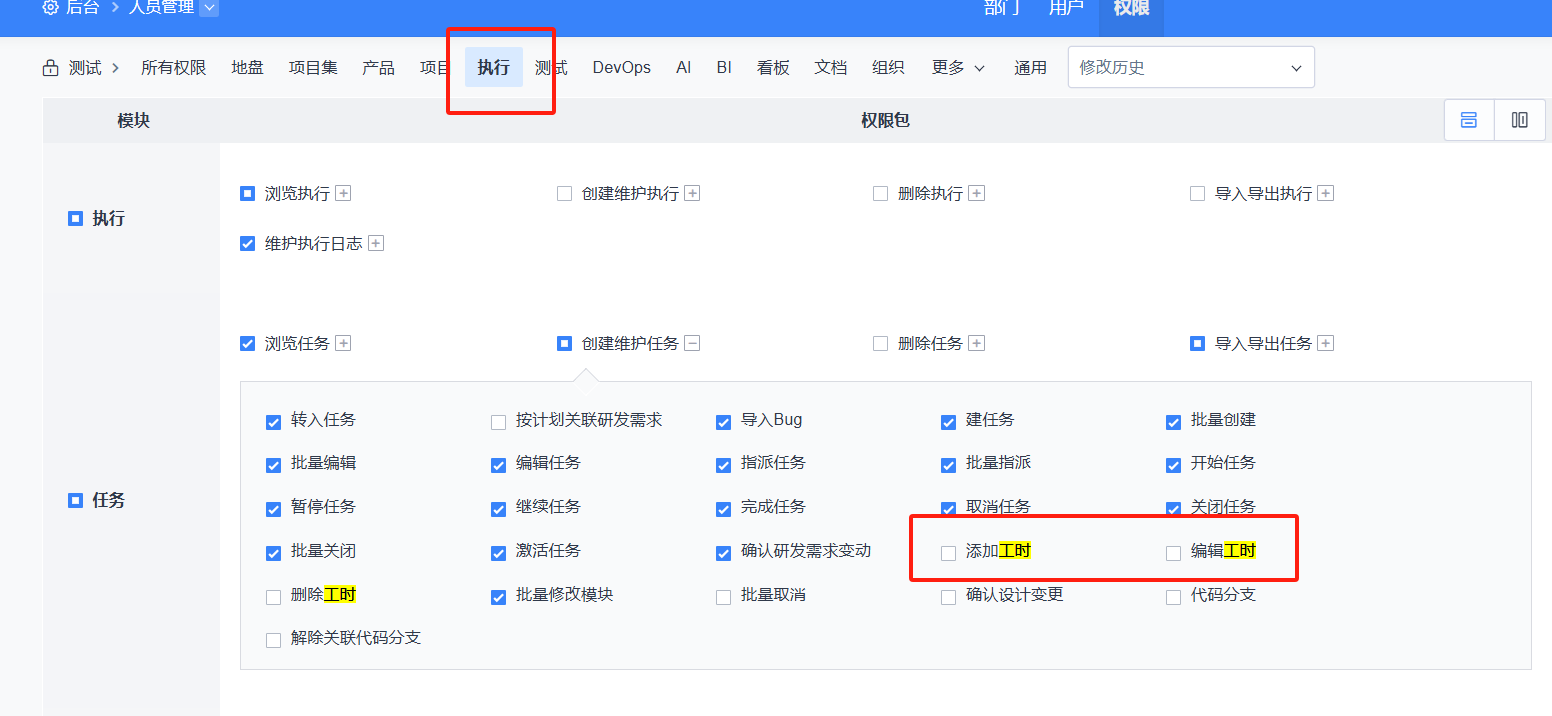Uncheck the 批量编辑 checkbox
The image size is (1552, 716).
point(273,465)
